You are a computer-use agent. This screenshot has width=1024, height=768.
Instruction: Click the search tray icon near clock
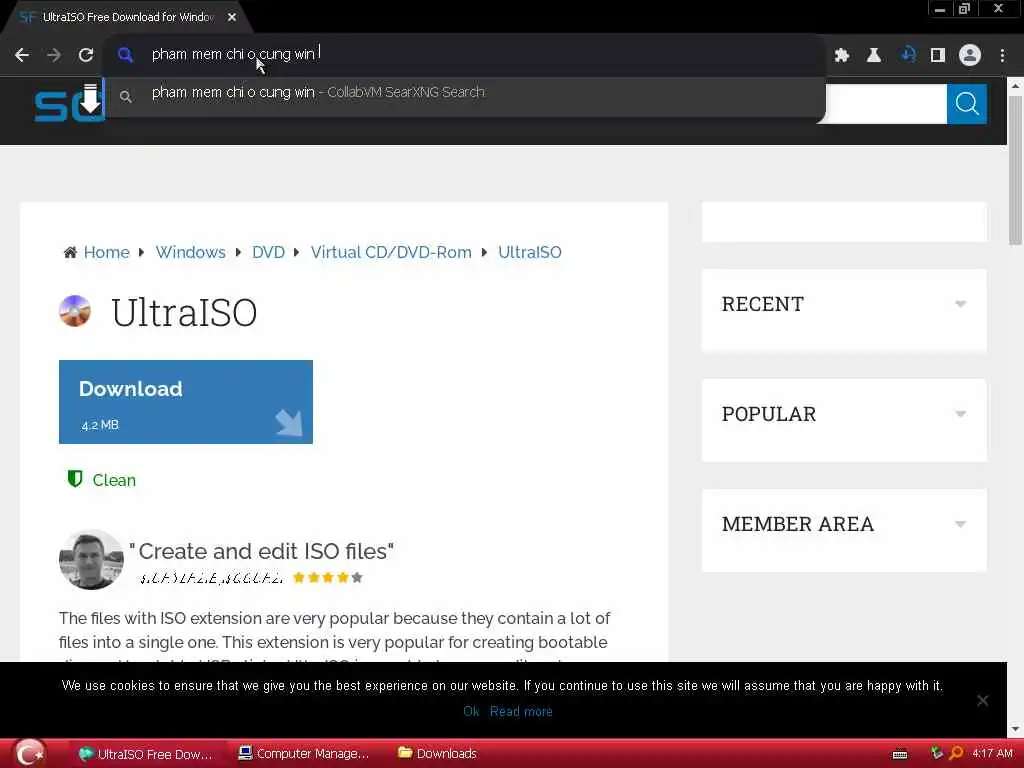click(956, 753)
